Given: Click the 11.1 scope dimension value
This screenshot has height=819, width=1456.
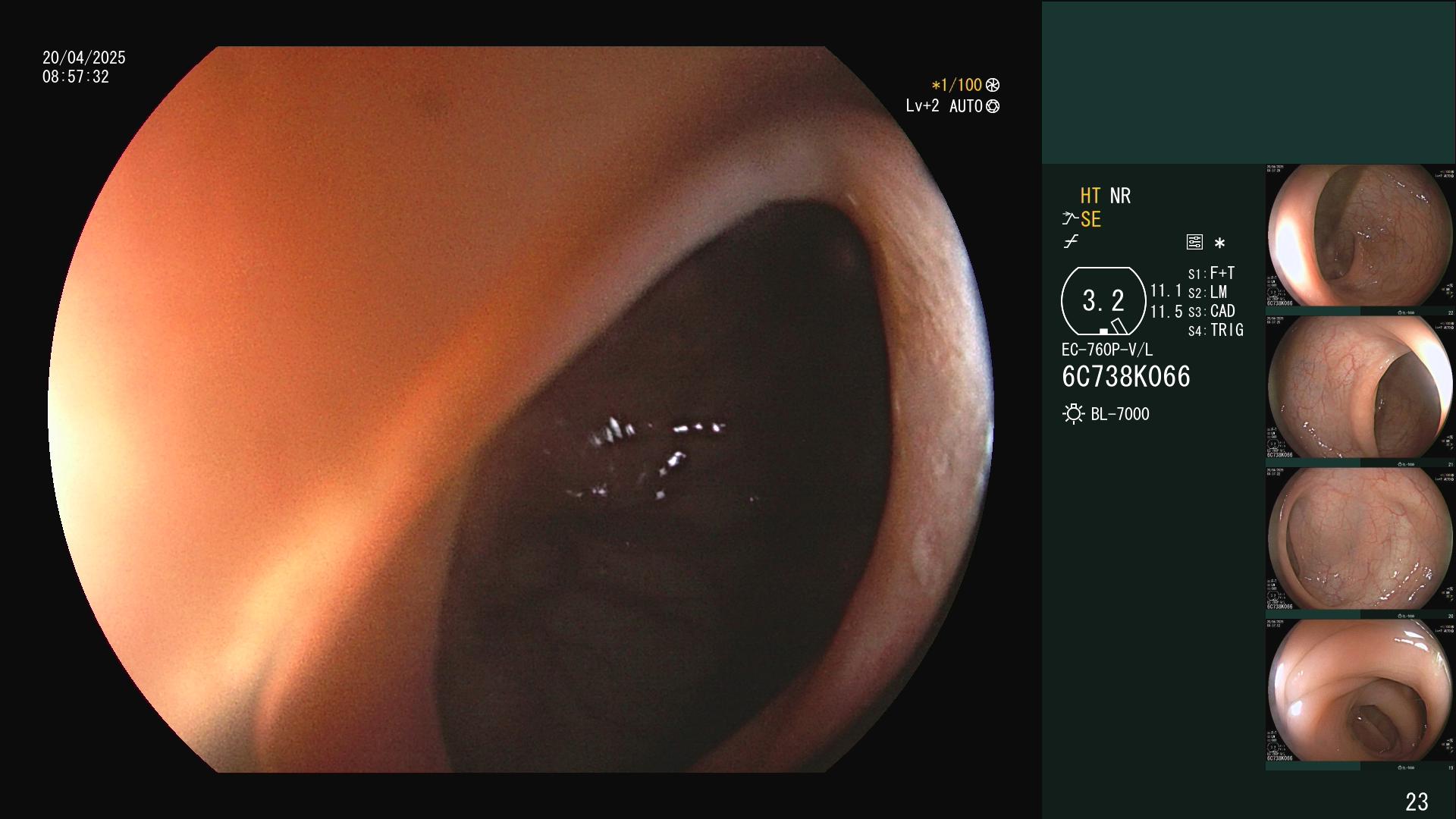Looking at the screenshot, I should point(1166,291).
